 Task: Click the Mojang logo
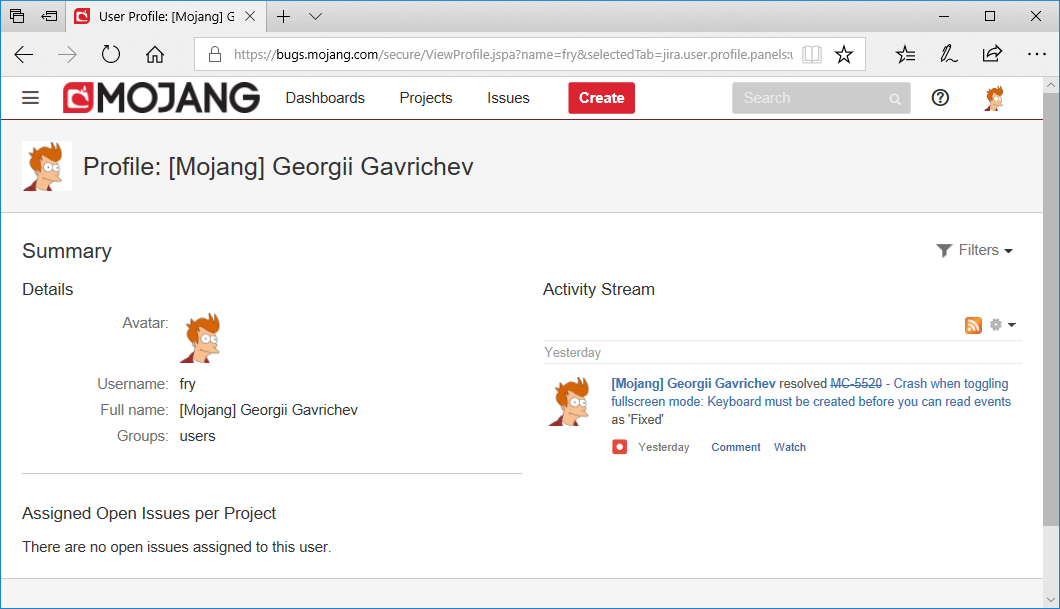point(161,98)
